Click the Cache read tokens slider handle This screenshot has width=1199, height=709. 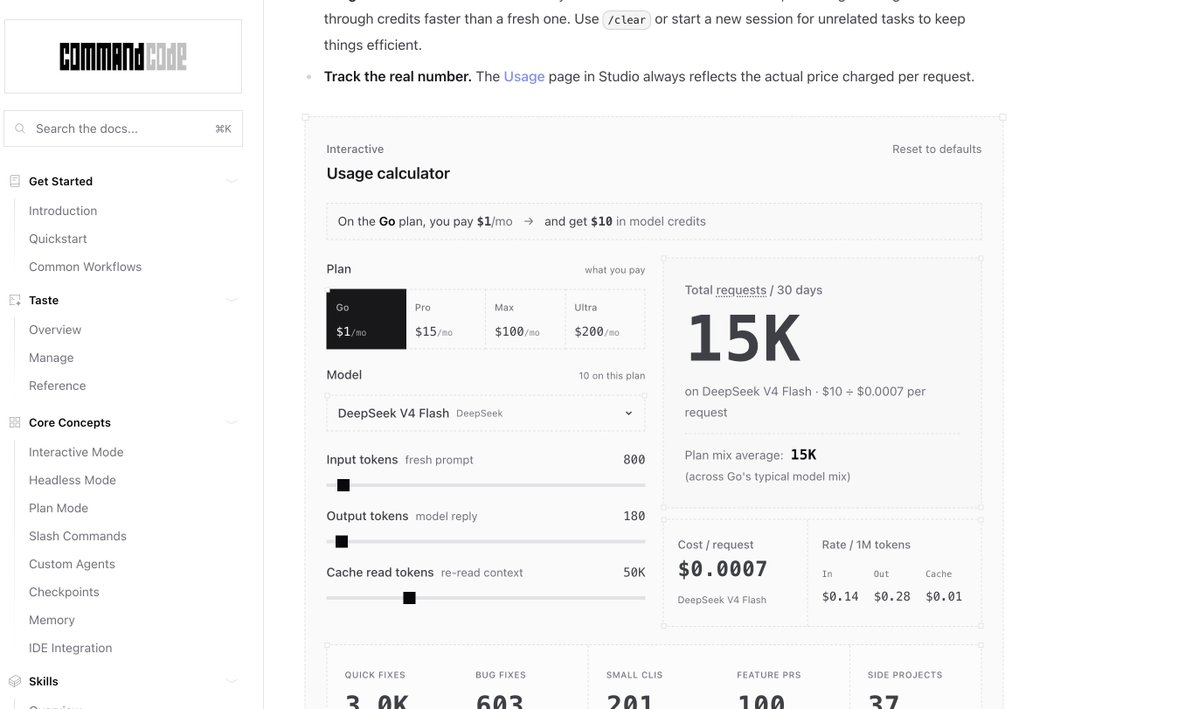coord(409,598)
